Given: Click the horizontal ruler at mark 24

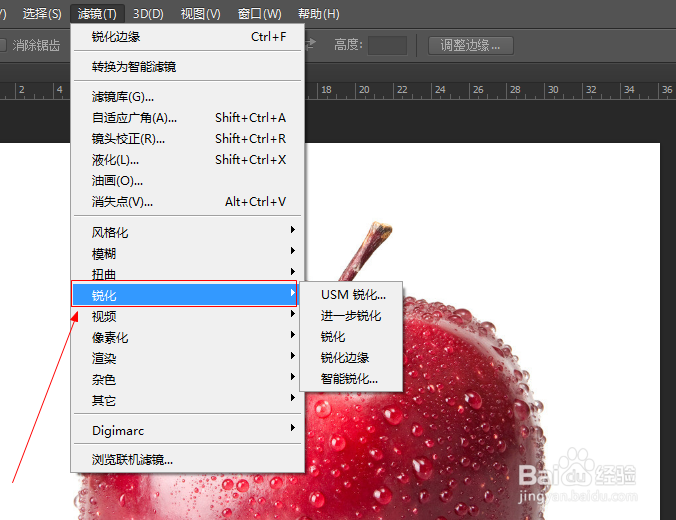Looking at the screenshot, I should [440, 91].
